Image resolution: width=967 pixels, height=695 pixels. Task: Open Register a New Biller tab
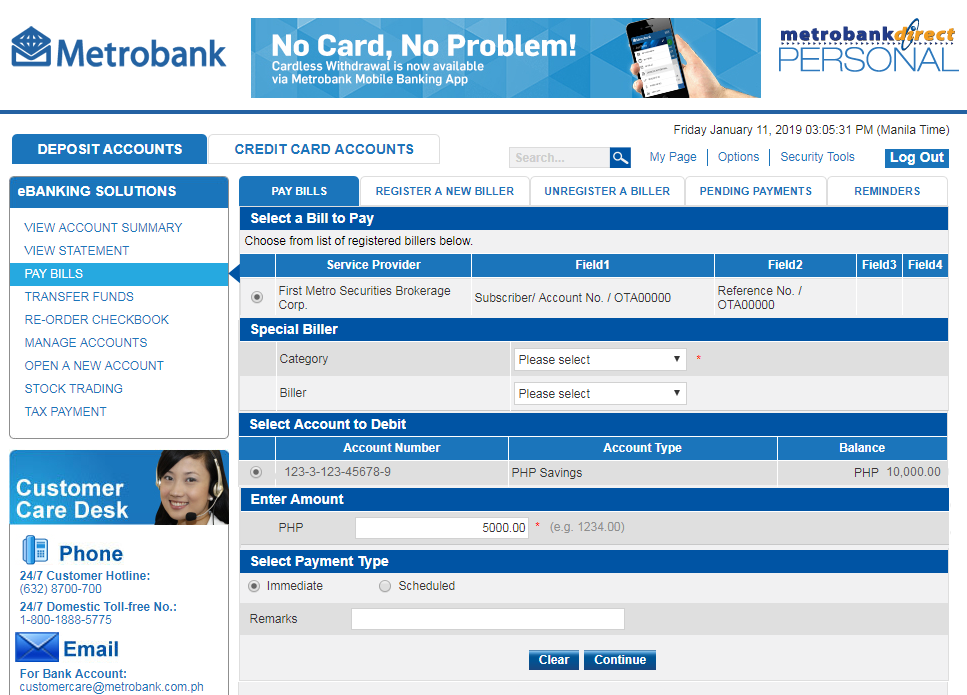click(445, 191)
